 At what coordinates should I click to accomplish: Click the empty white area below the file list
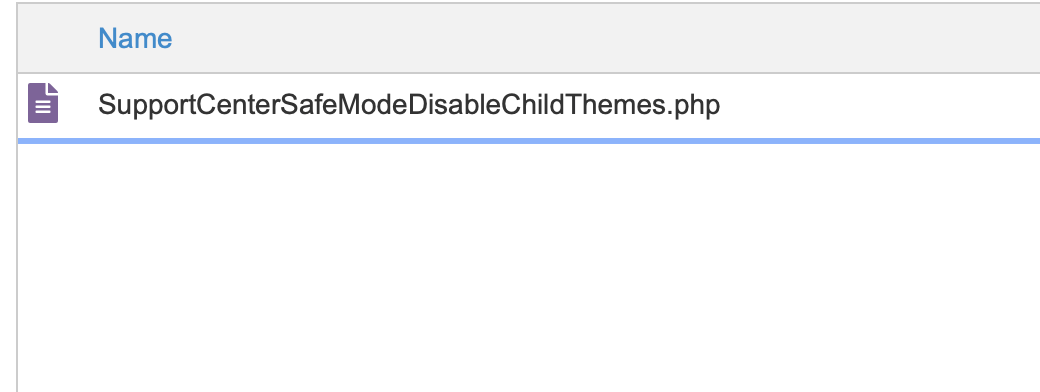point(529,265)
